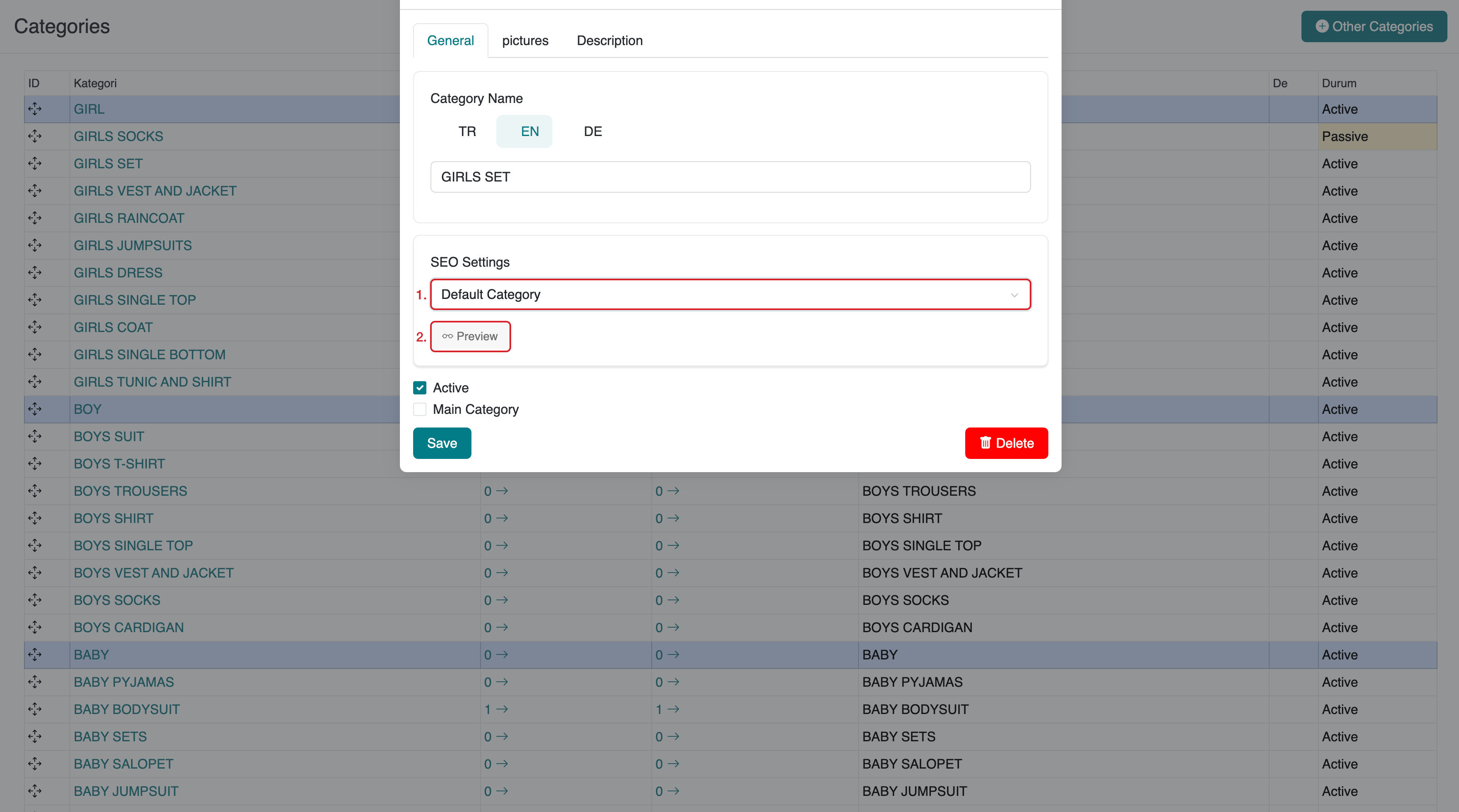Click the glasses icon on Preview button
This screenshot has height=812, width=1459.
coord(447,337)
